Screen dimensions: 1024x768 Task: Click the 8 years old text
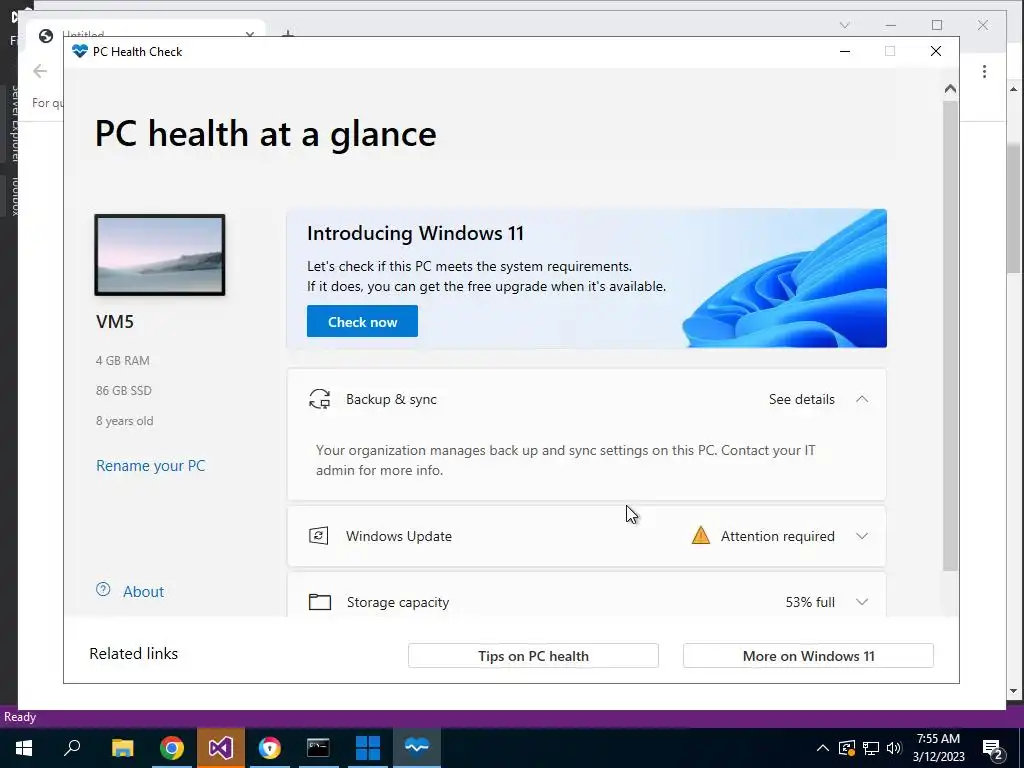pyautogui.click(x=125, y=421)
